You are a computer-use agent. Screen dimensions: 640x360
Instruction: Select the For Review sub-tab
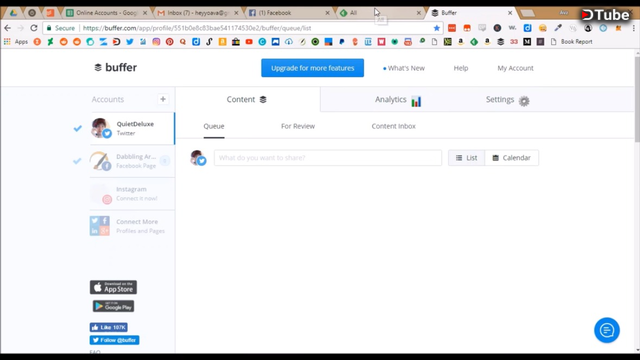point(298,126)
